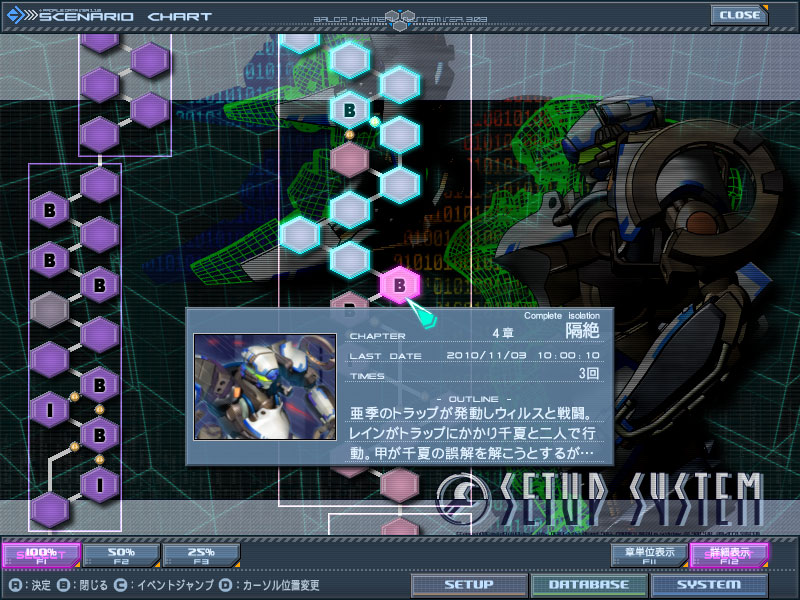Click the D:カーソル位置変更 key hint
The image size is (800, 600).
[x=269, y=585]
